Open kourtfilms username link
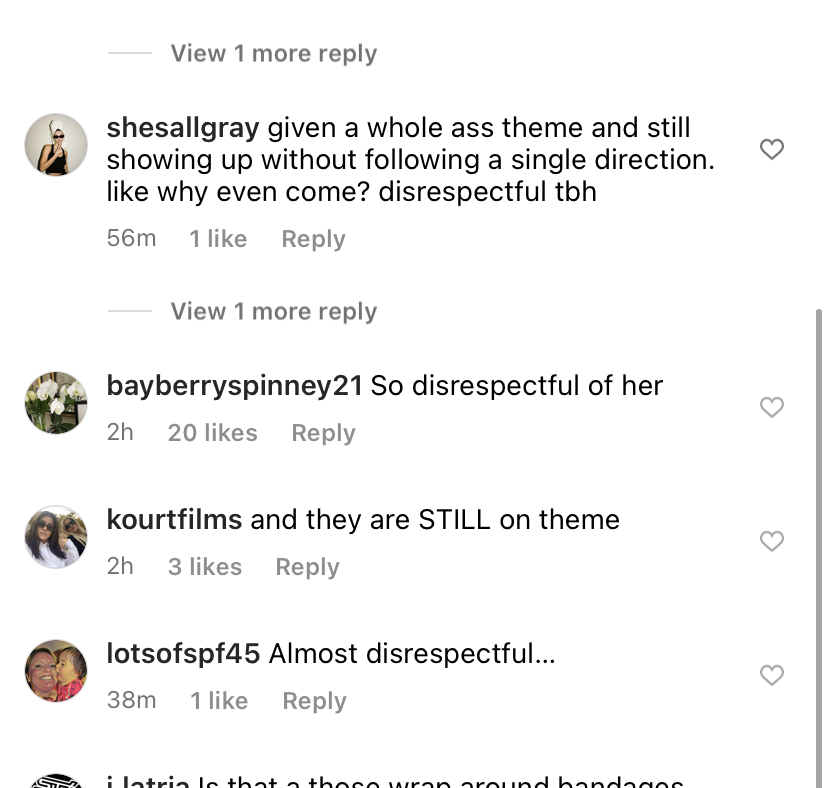The image size is (828, 788). point(174,520)
